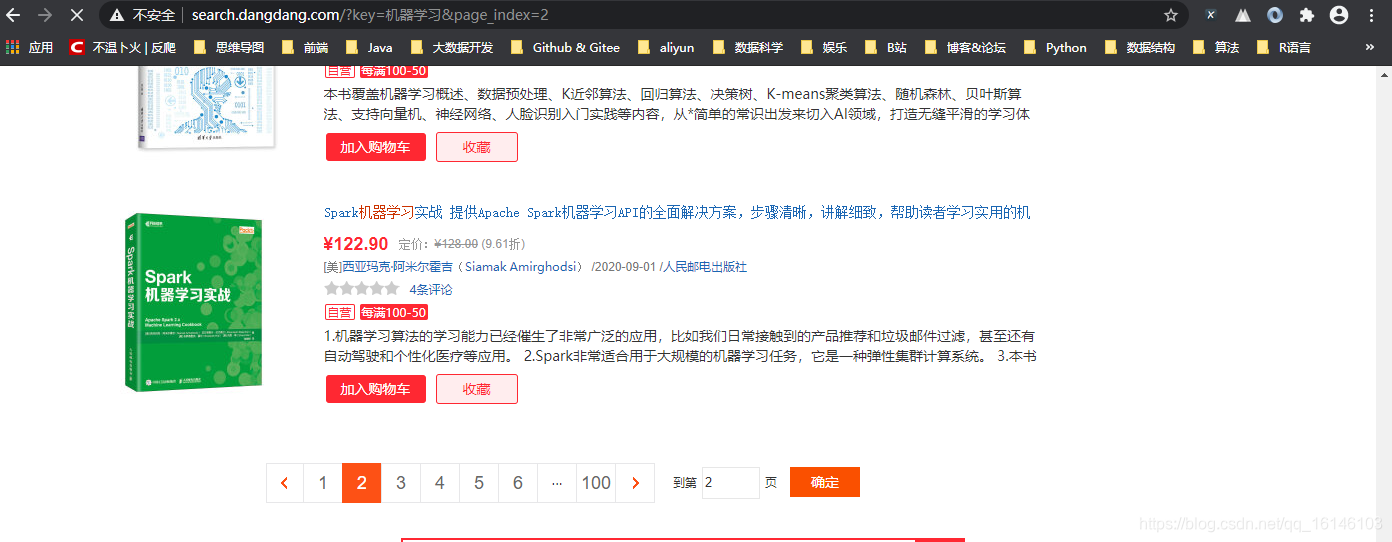
Task: Go to page 4 of results
Action: [440, 483]
